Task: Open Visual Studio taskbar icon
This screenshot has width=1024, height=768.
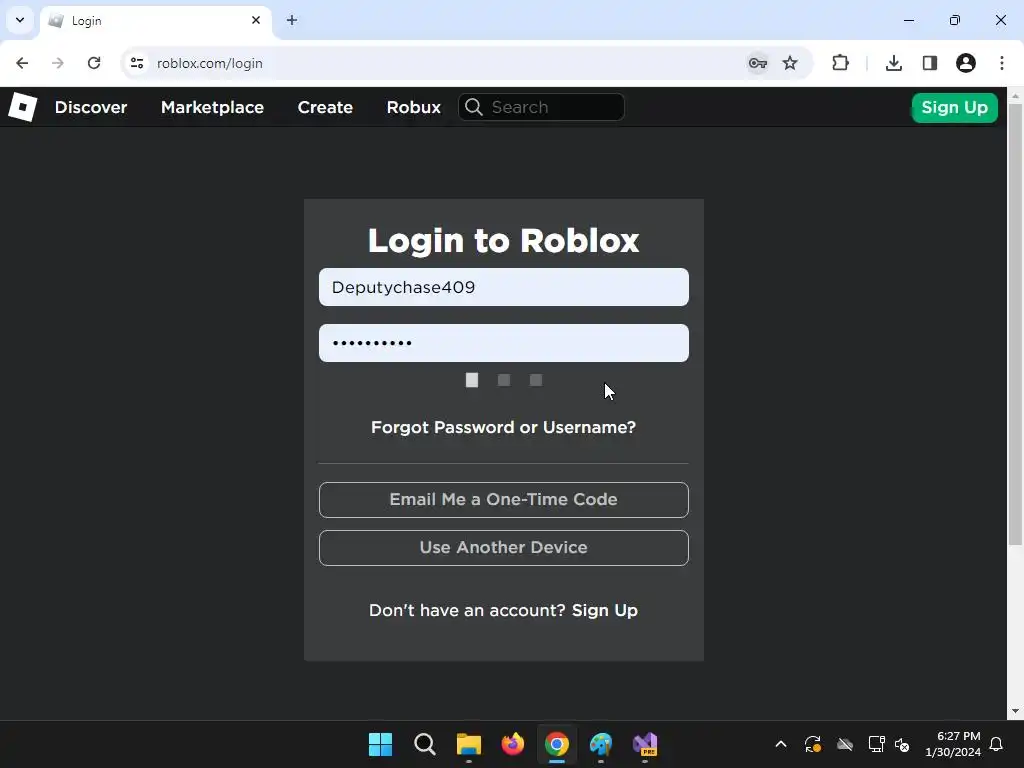Action: 645,744
